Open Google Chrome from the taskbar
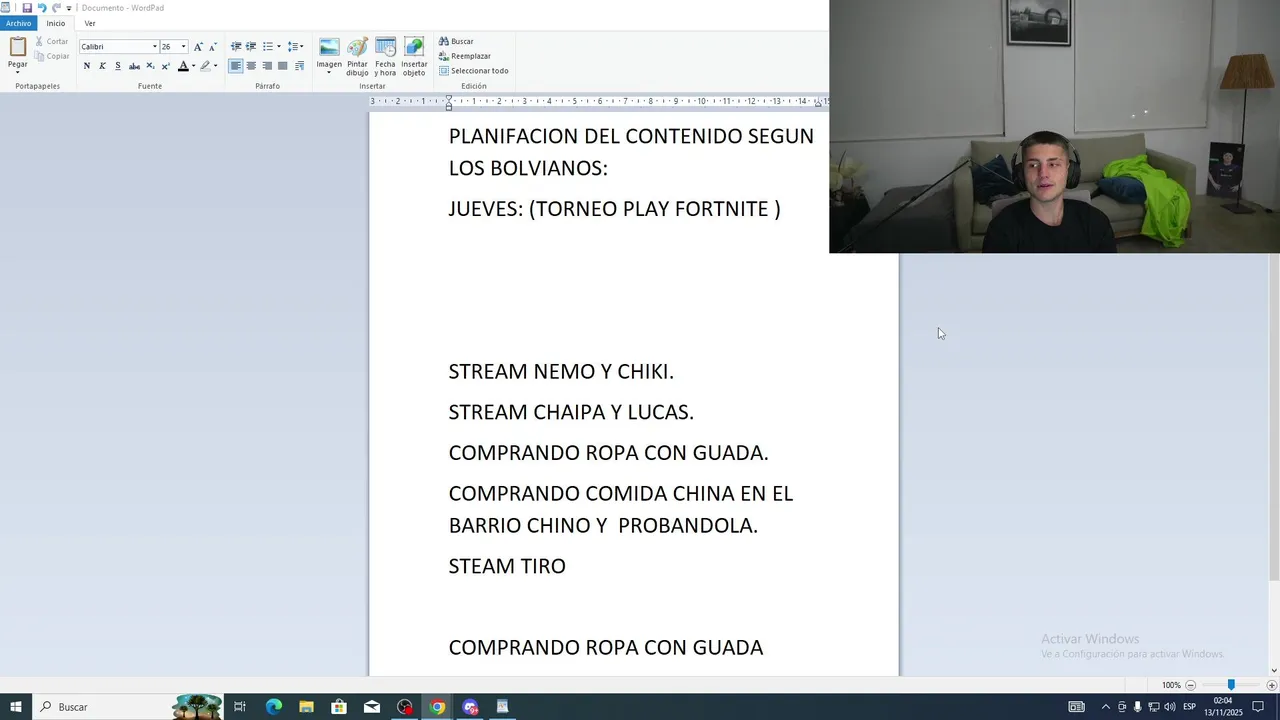Screen dimensions: 1280x720 point(437,707)
